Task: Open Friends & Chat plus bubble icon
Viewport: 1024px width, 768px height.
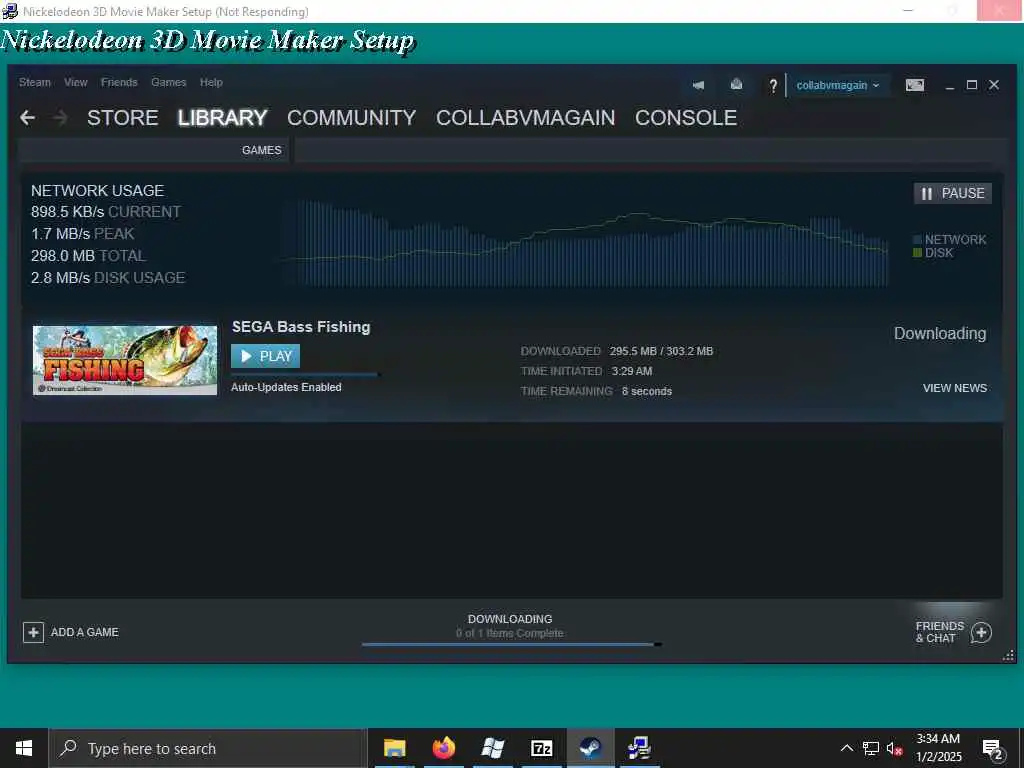Action: pyautogui.click(x=982, y=632)
